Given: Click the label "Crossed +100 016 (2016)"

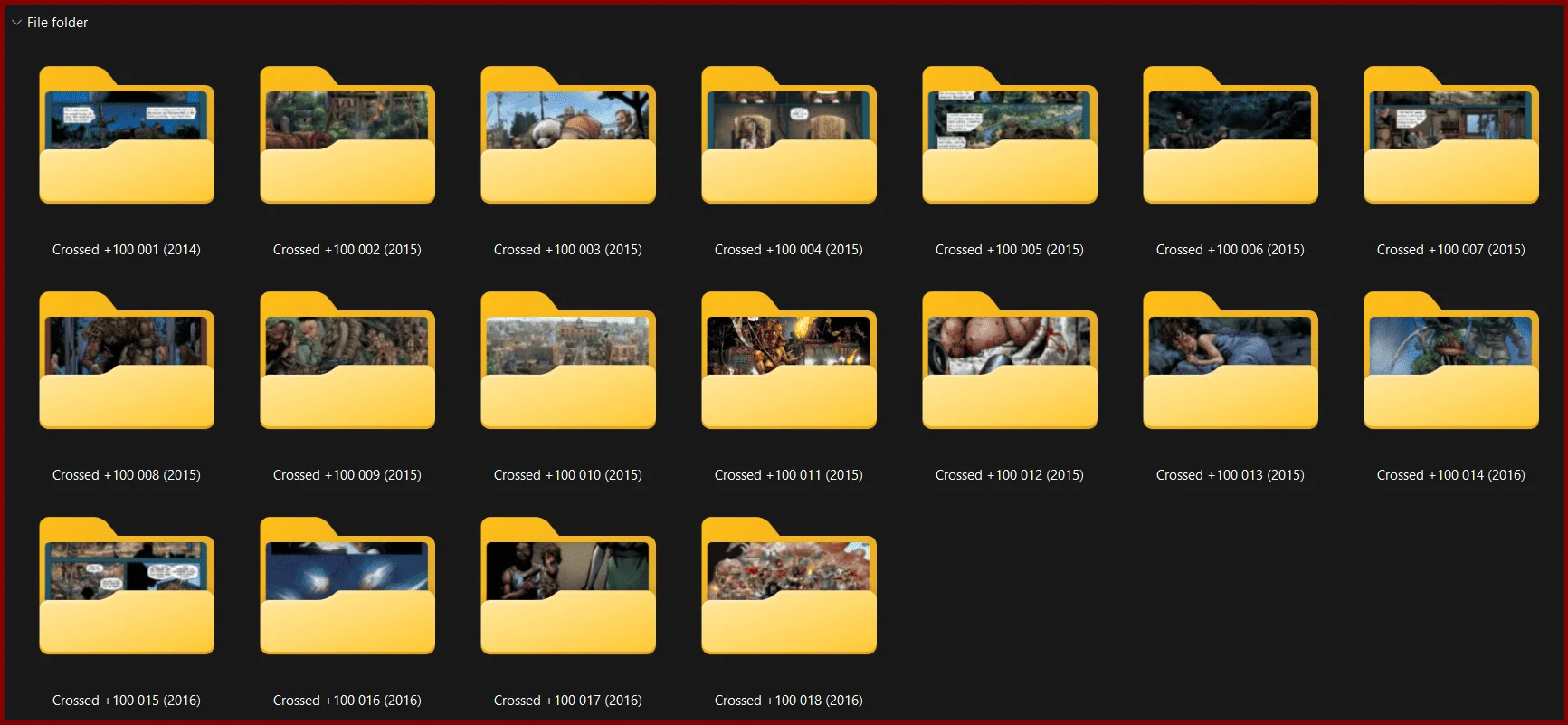Looking at the screenshot, I should 347,701.
